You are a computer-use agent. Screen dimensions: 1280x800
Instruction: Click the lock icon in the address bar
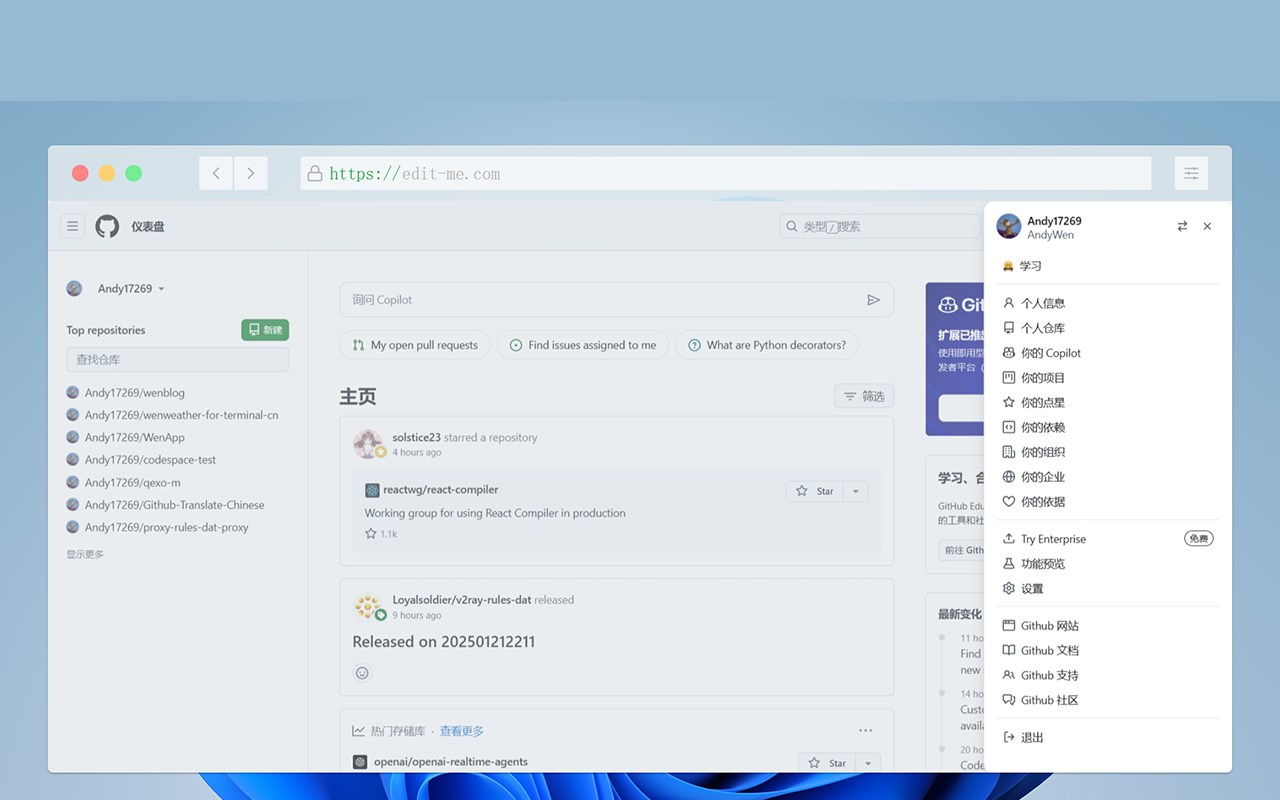coord(315,173)
